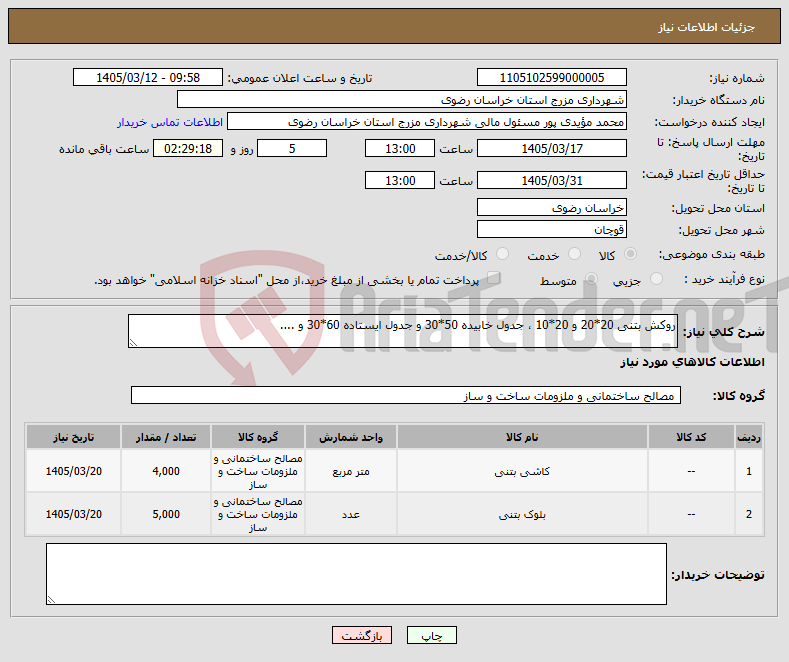
Task: Click the delivery city field قوچان
Action: 551,229
